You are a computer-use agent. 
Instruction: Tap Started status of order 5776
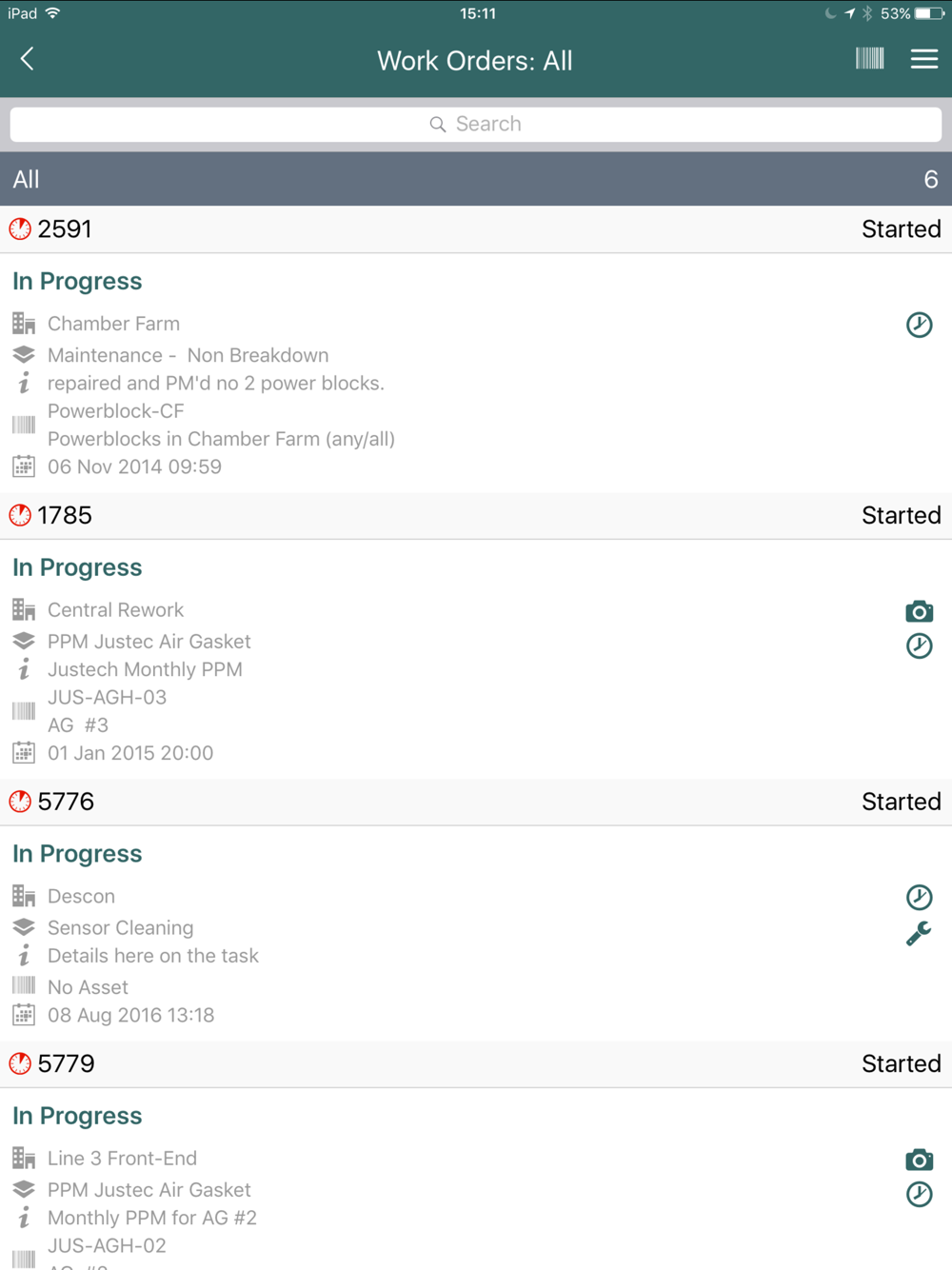point(901,802)
